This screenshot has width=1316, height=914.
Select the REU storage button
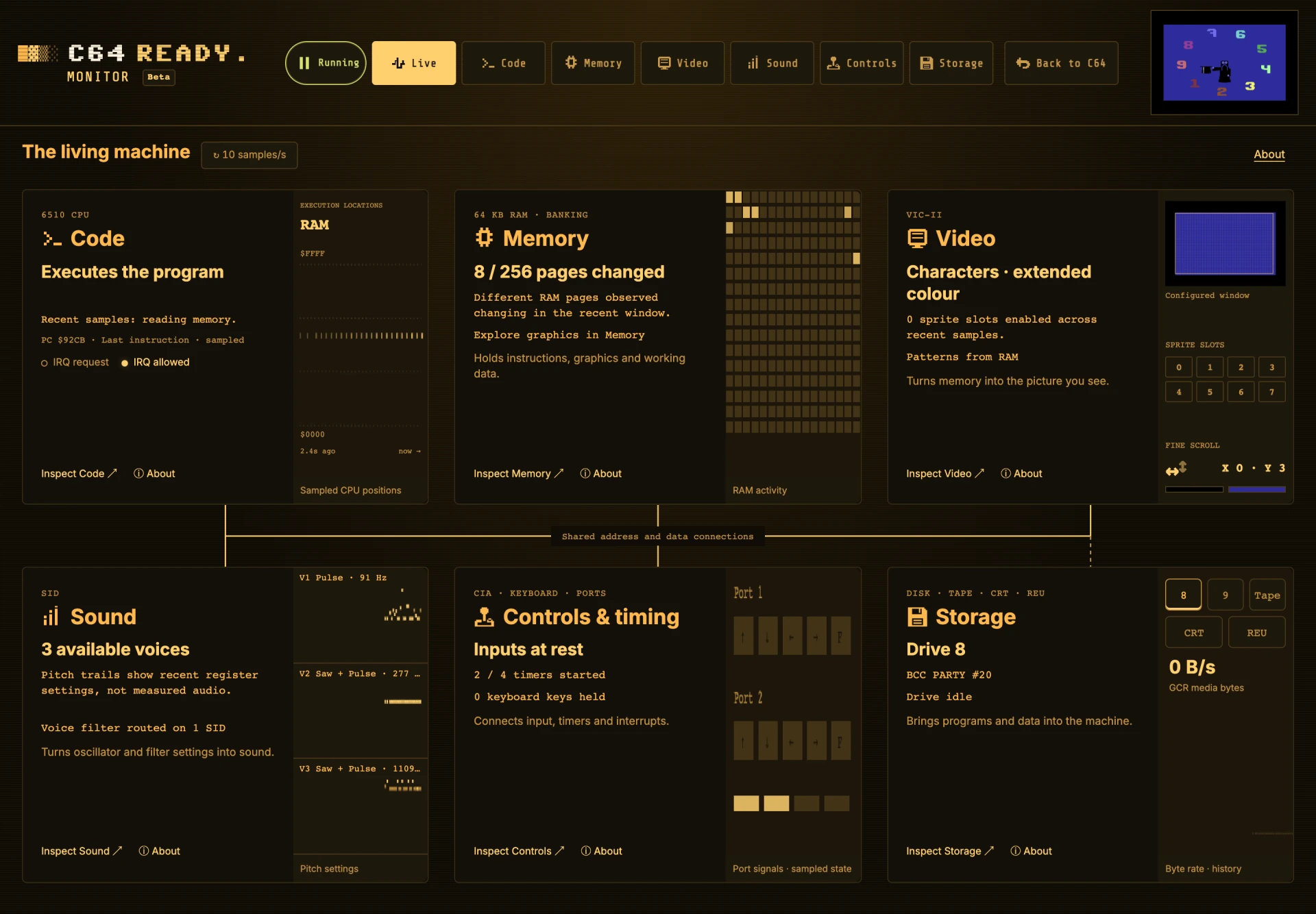1256,632
